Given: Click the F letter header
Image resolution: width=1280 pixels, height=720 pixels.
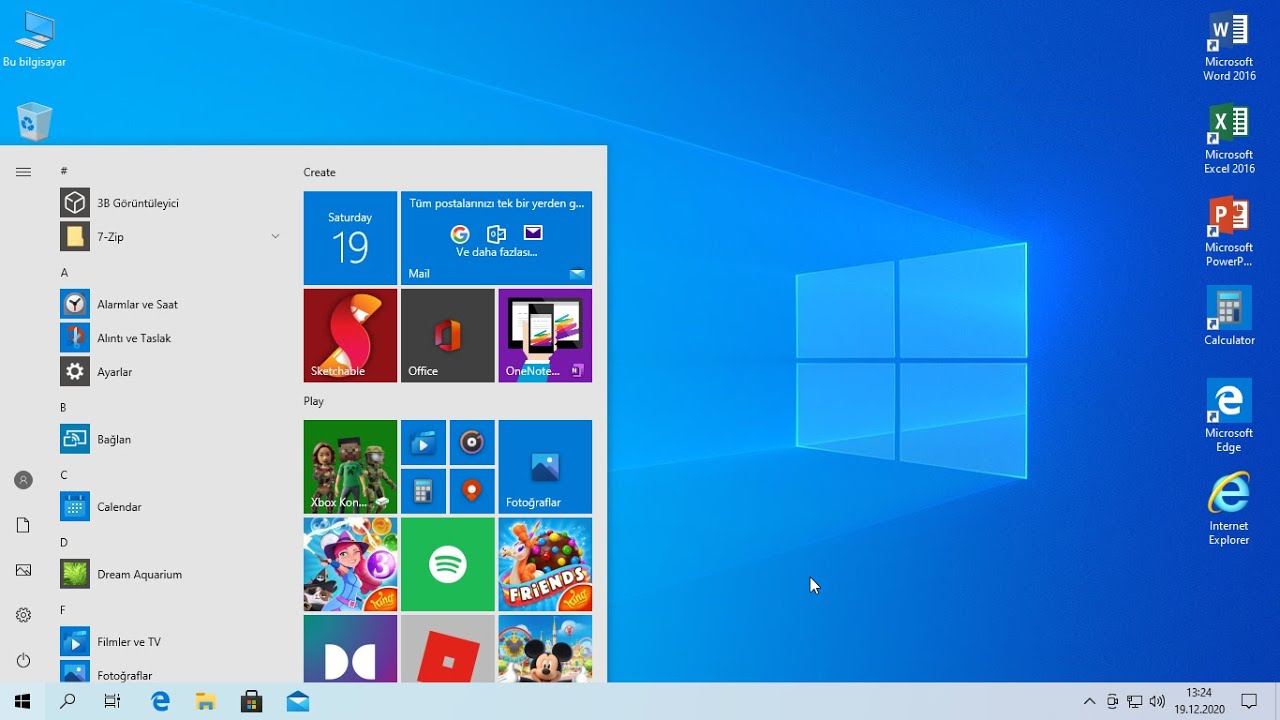Looking at the screenshot, I should (x=63, y=610).
